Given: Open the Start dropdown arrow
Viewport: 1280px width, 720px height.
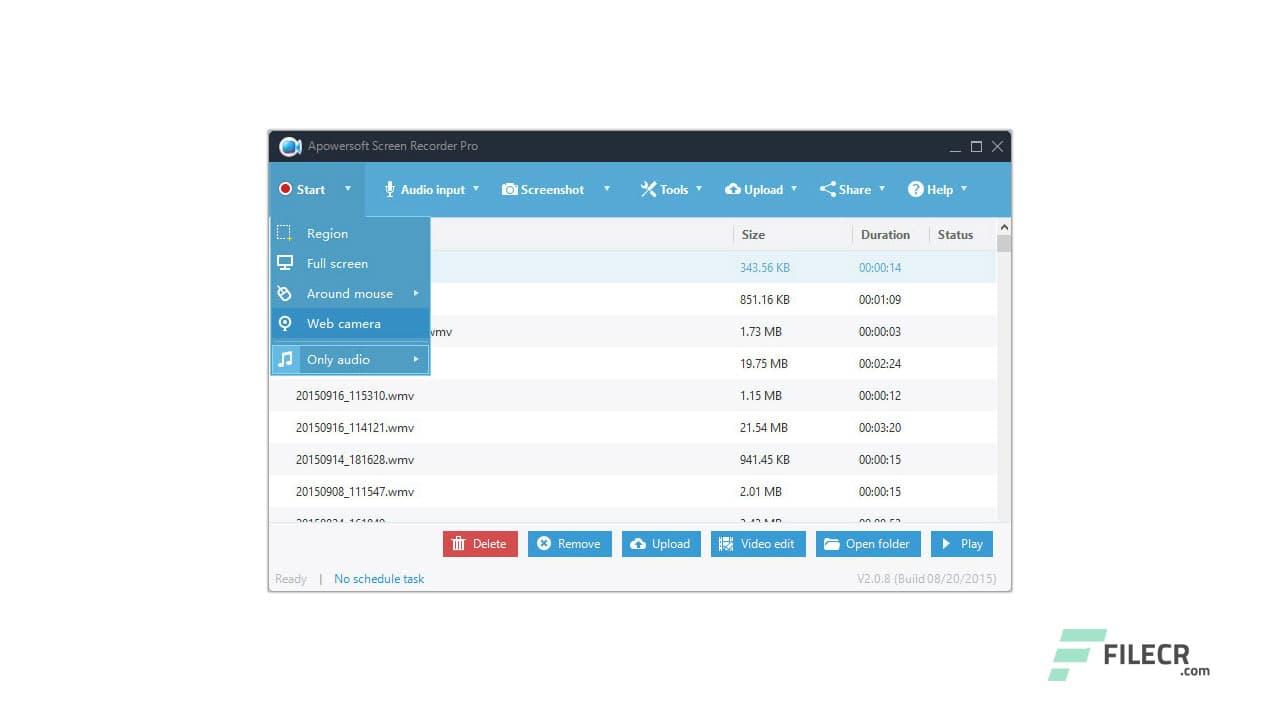Looking at the screenshot, I should click(348, 189).
